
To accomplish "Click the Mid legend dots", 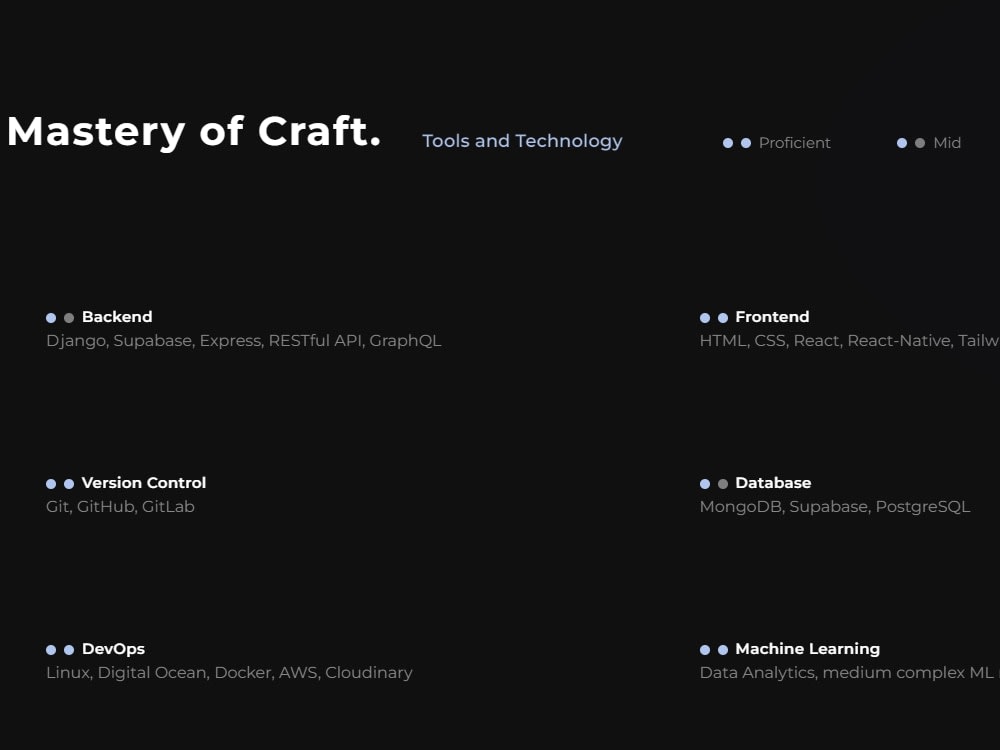I will click(x=911, y=143).
